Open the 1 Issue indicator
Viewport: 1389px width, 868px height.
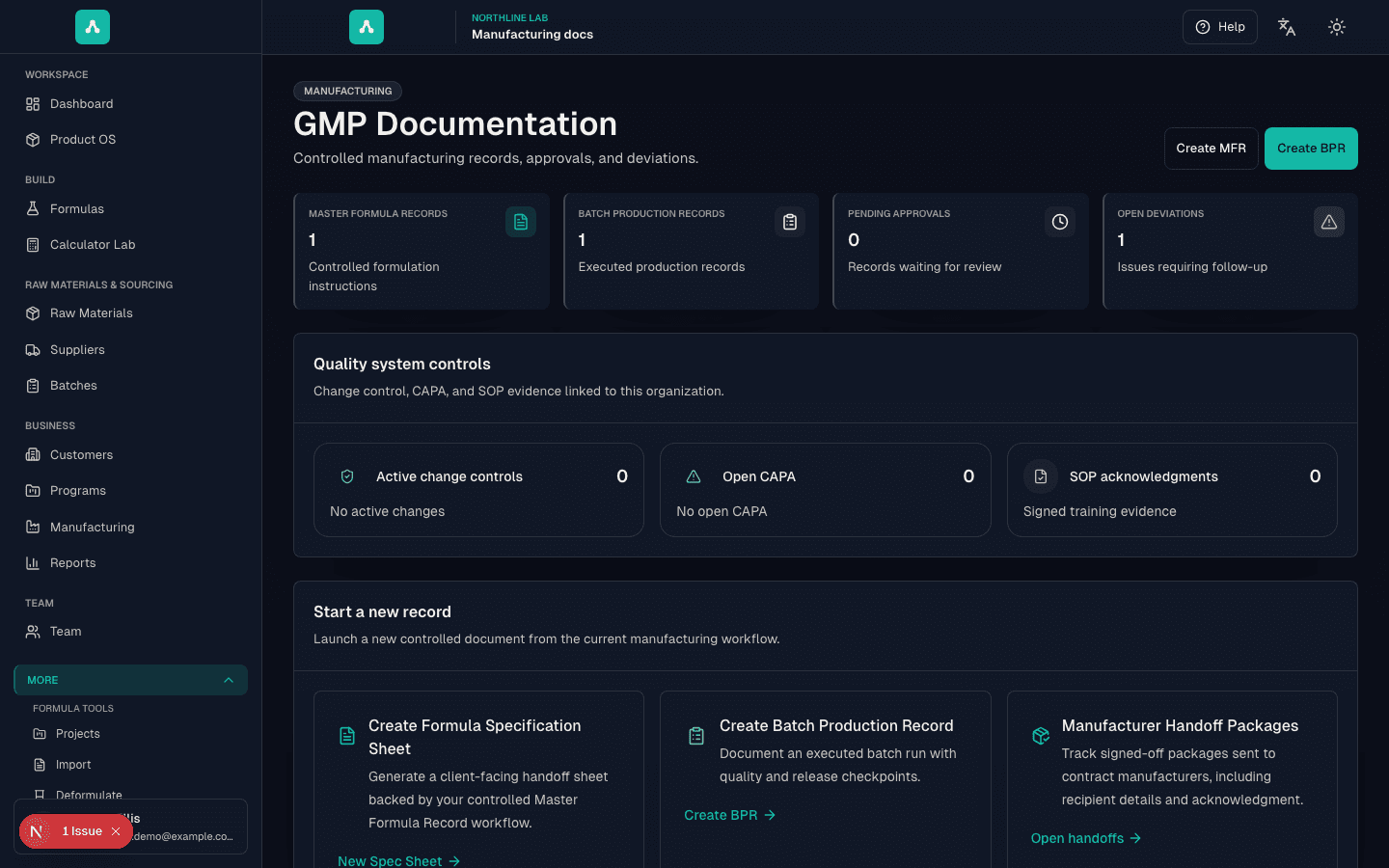(x=82, y=831)
